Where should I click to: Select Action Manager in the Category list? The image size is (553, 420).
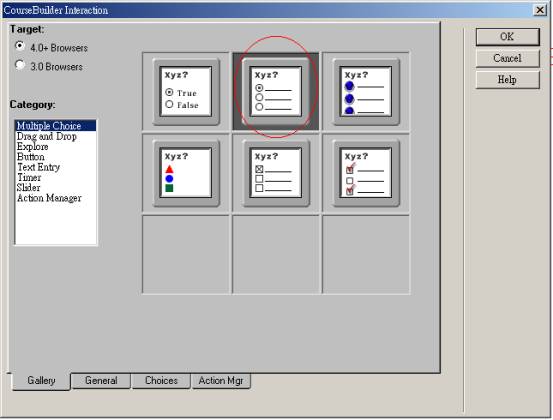(x=49, y=198)
